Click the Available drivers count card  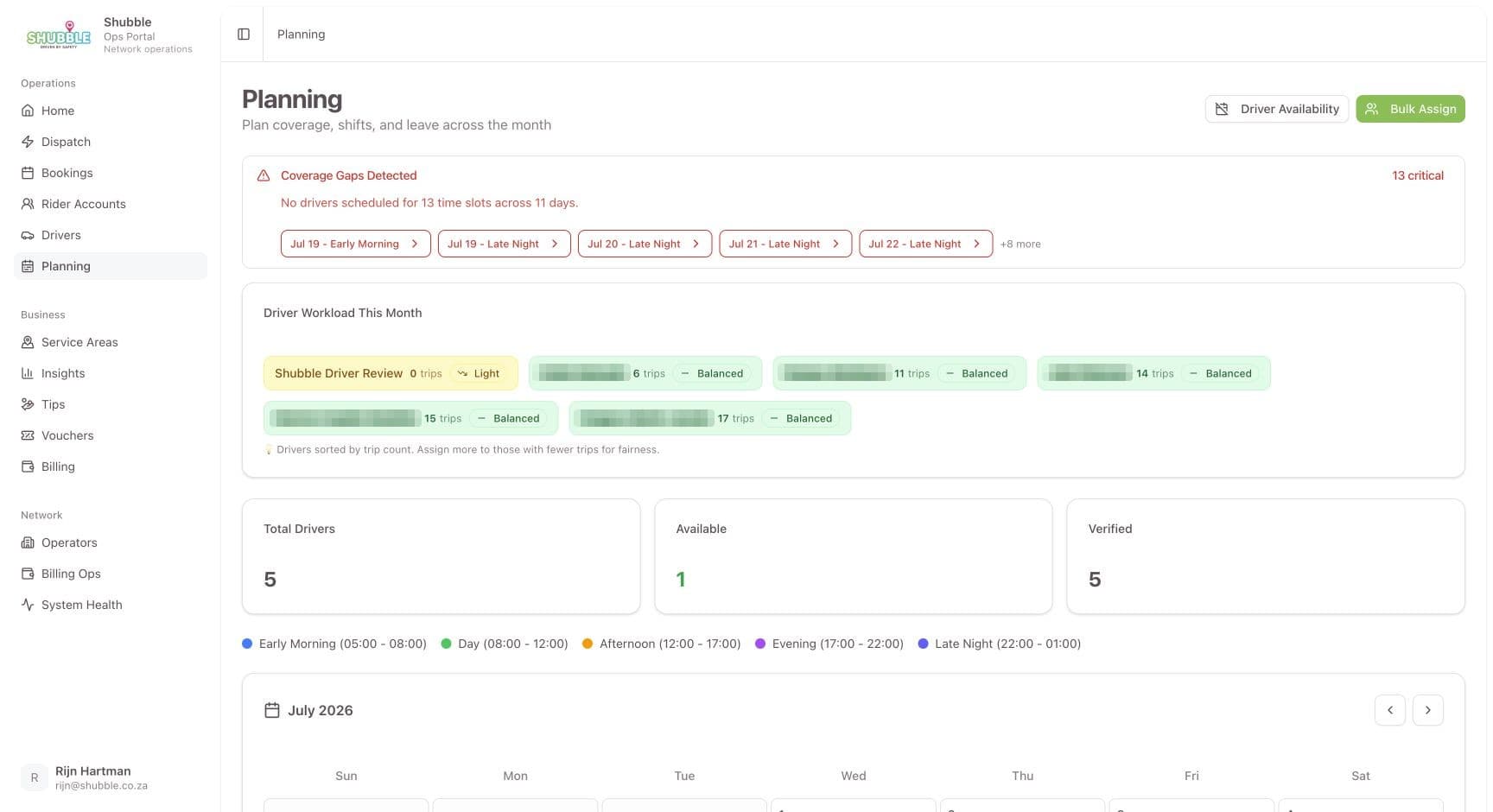[x=854, y=556]
